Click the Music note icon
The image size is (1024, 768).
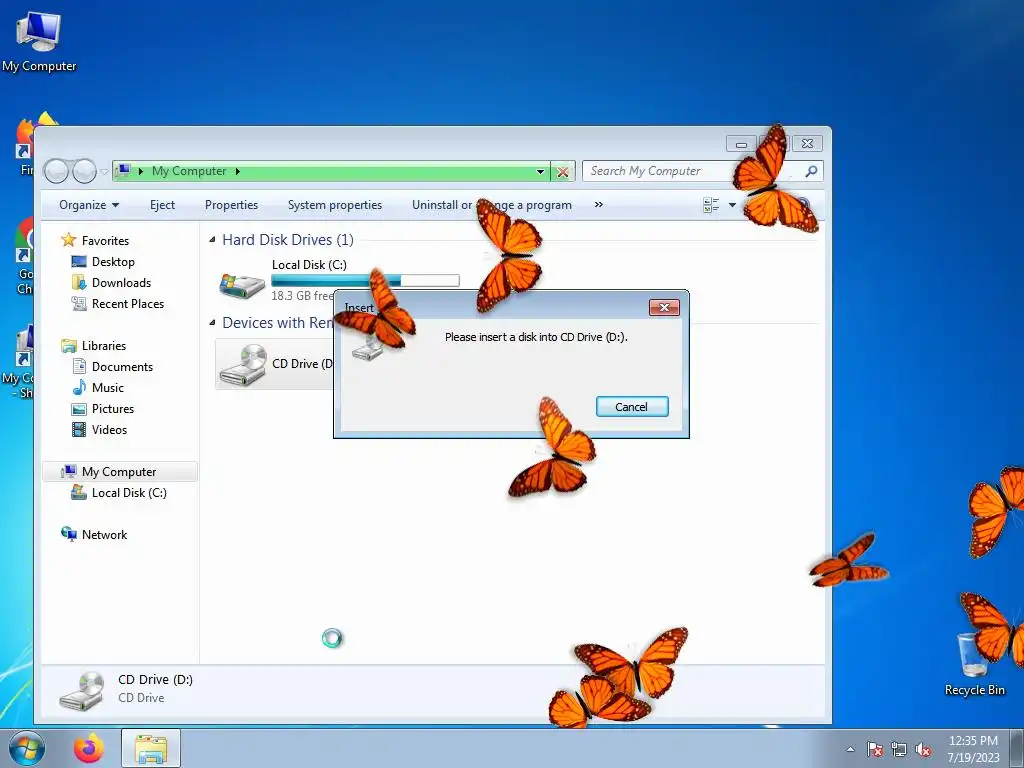[x=79, y=387]
